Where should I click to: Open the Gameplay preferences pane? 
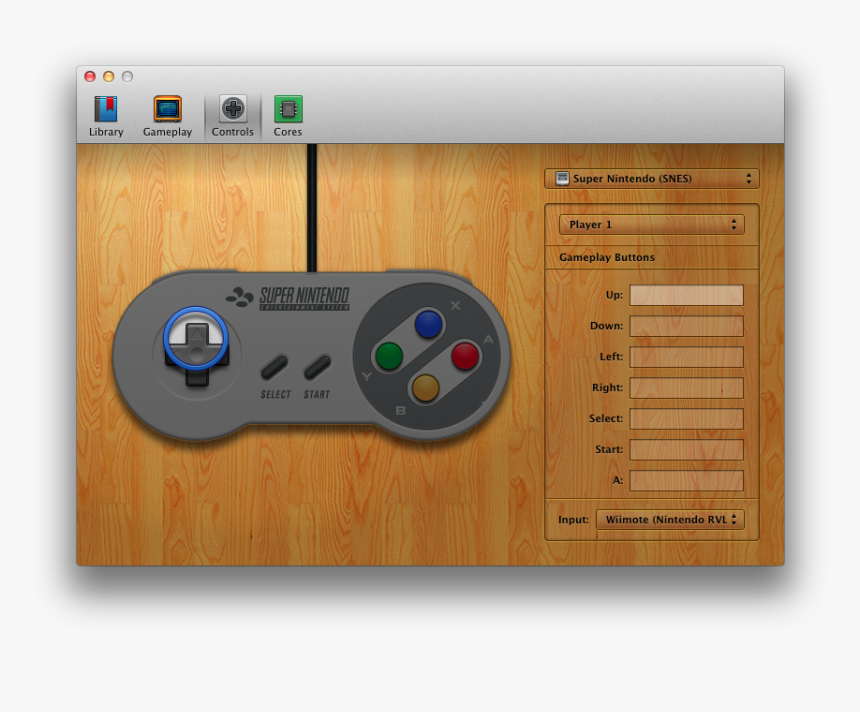click(x=167, y=116)
